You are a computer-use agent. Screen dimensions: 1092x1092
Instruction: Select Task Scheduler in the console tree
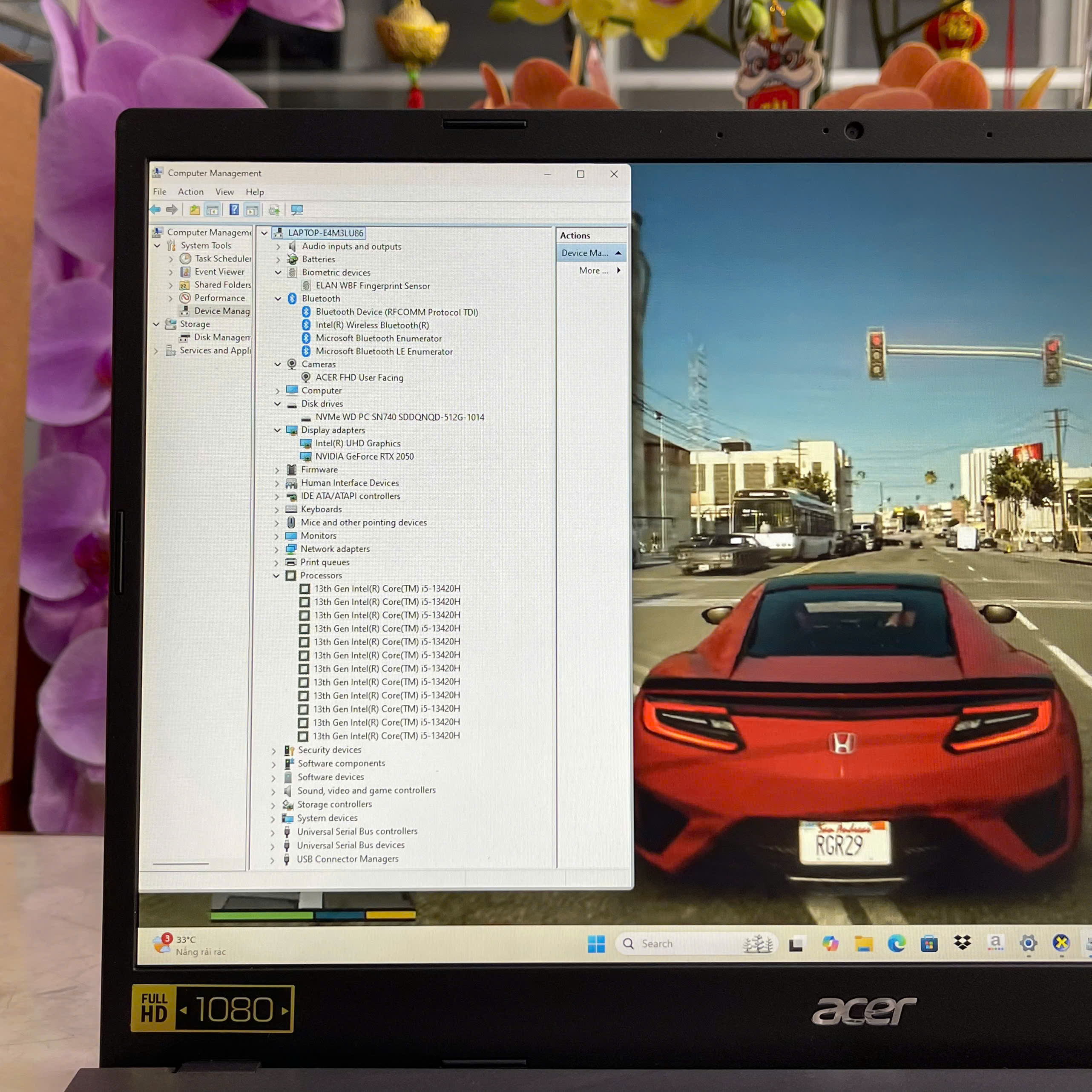pos(223,258)
